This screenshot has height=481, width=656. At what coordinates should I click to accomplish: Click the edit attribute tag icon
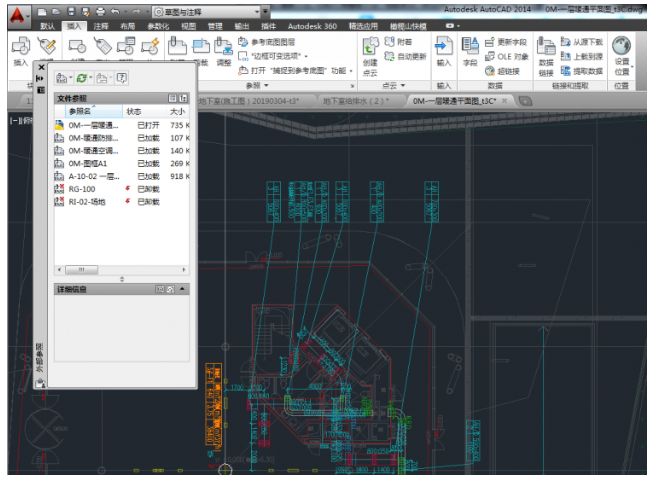(x=46, y=46)
